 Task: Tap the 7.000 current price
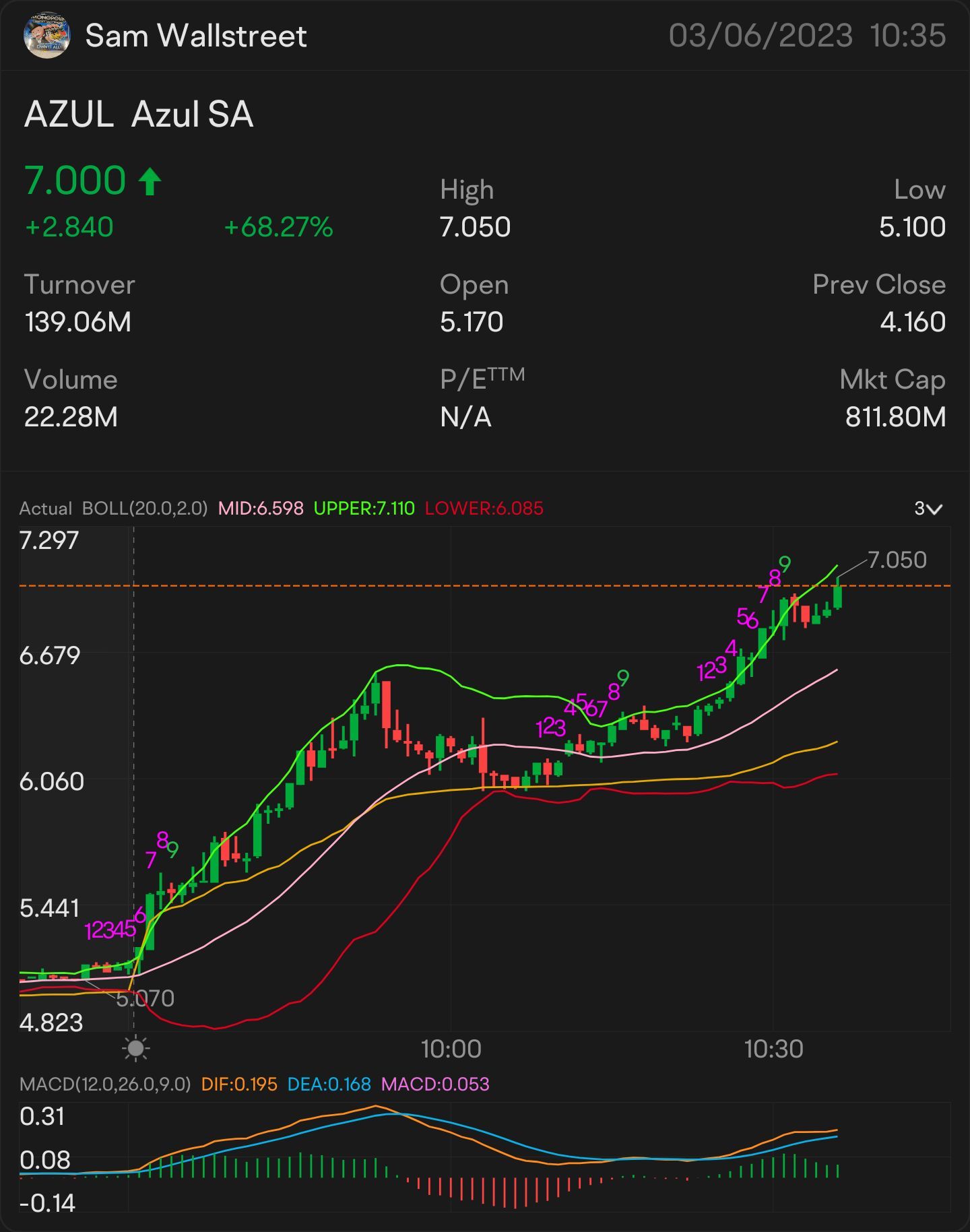pos(75,181)
